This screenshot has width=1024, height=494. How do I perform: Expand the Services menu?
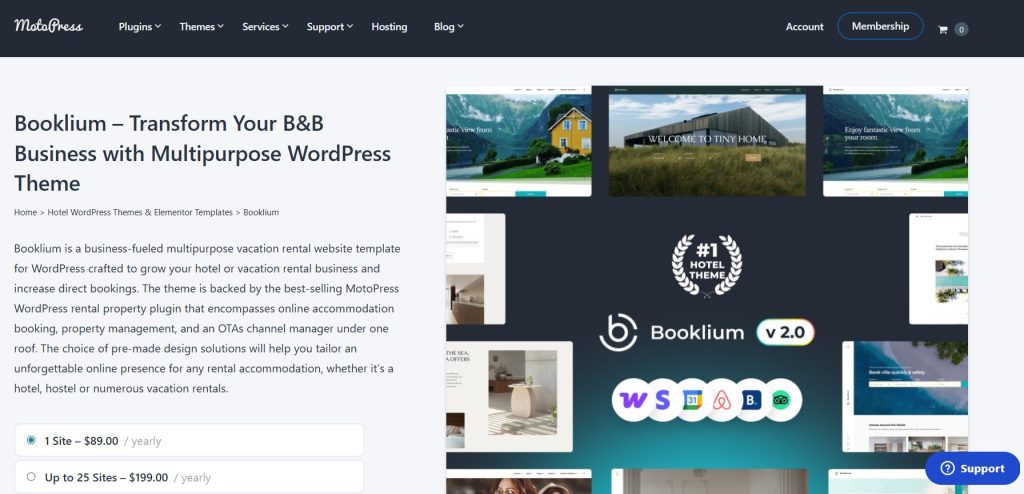pyautogui.click(x=265, y=27)
